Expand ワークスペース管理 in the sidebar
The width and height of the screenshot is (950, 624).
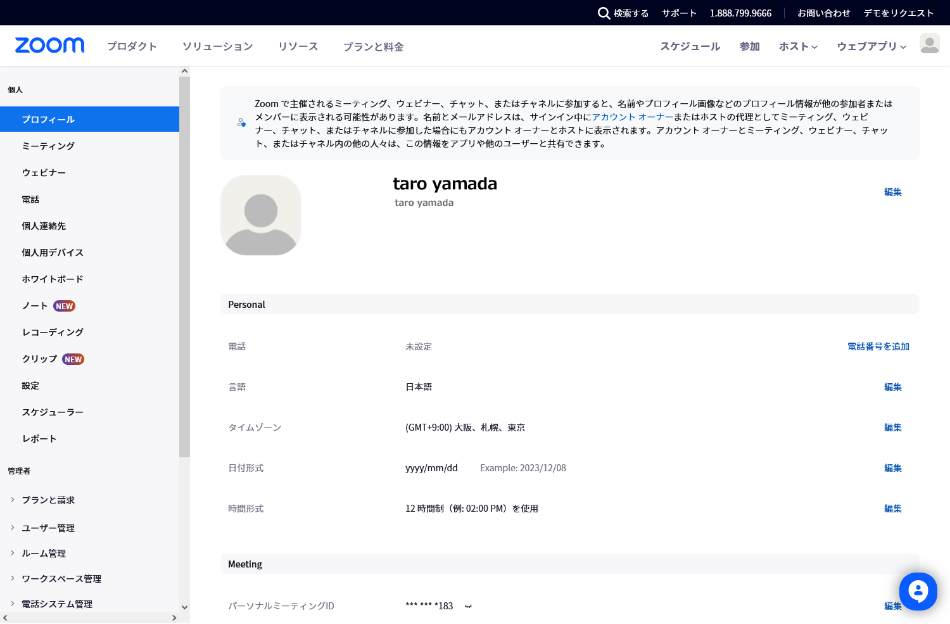point(12,579)
